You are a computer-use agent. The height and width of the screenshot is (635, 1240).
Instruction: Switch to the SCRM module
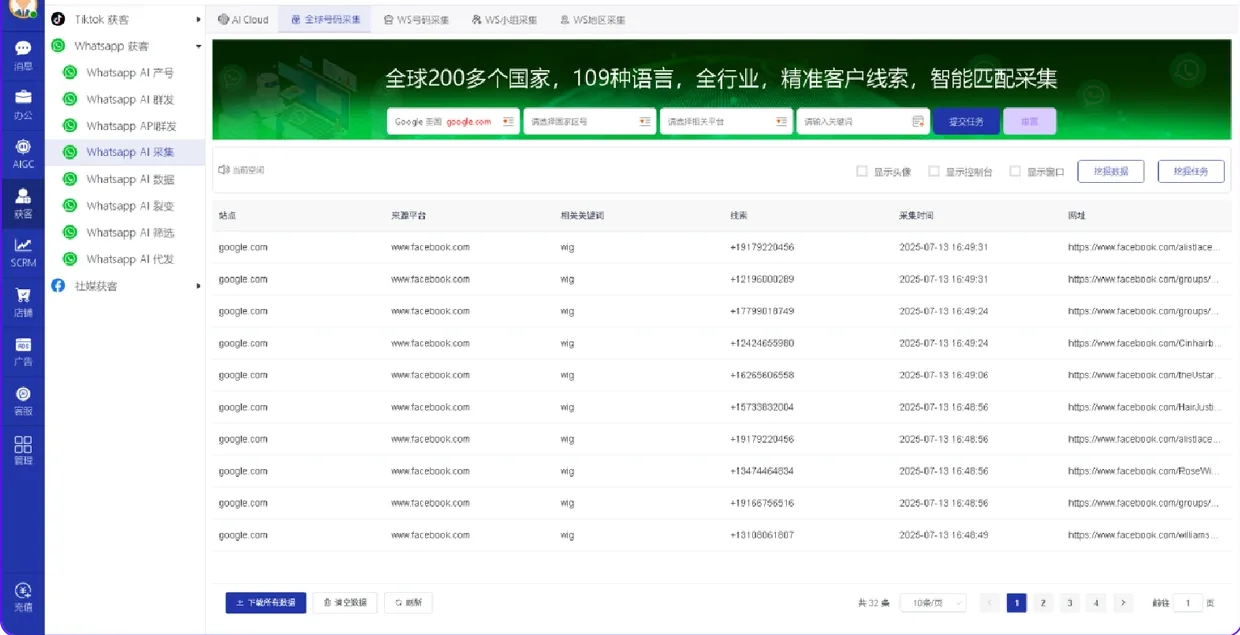[x=22, y=253]
